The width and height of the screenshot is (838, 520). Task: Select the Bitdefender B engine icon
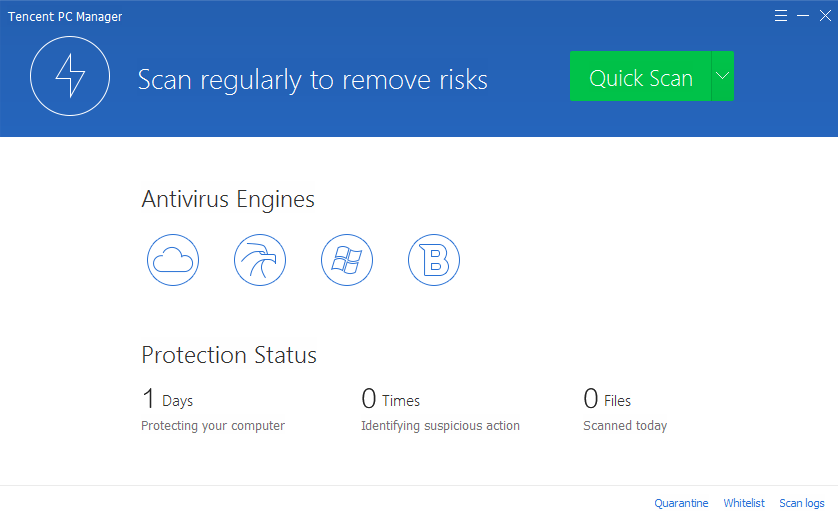(434, 261)
